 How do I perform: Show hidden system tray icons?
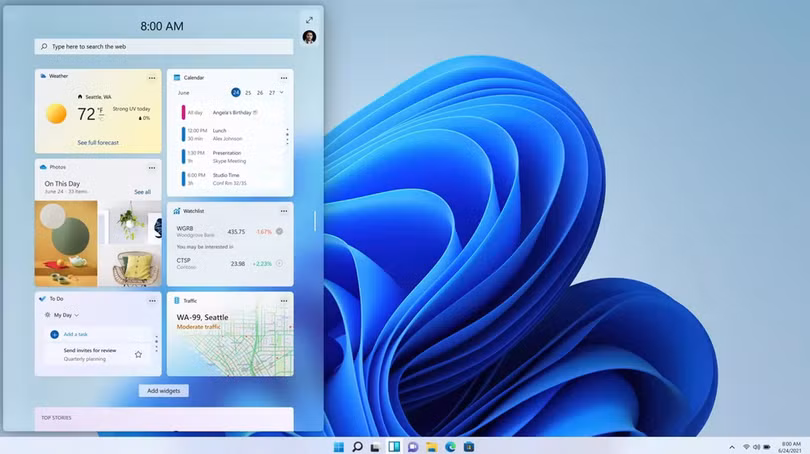point(732,447)
